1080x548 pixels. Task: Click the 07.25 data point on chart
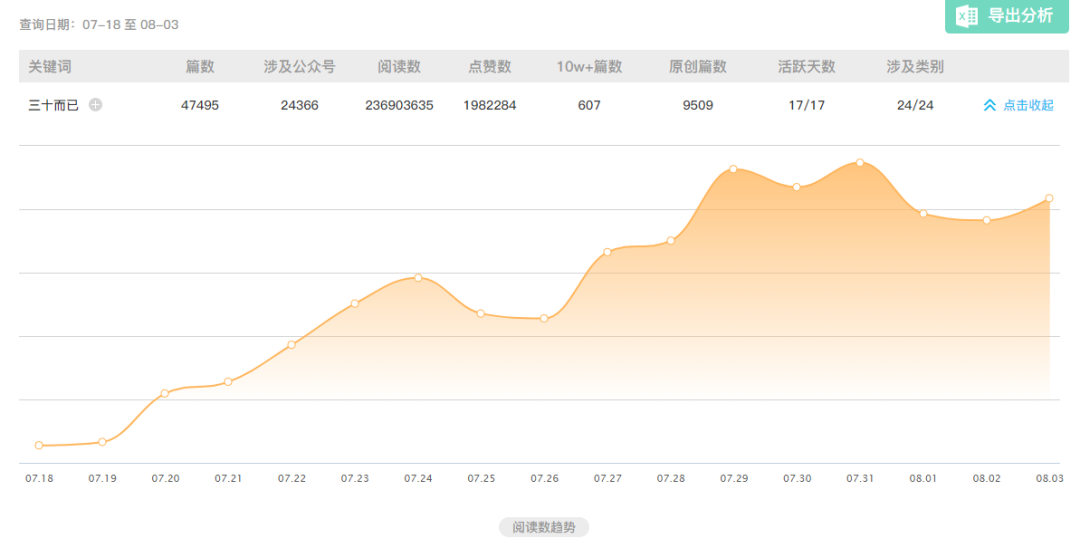[481, 313]
